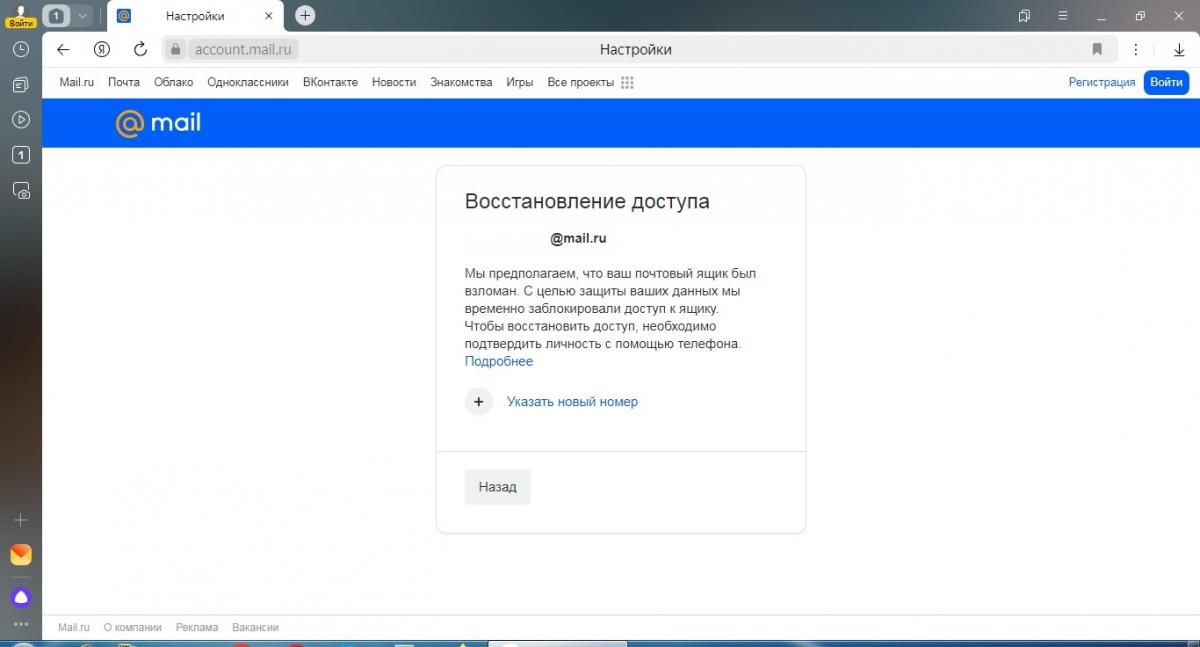
Task: Open History from the browser sidebar clock icon
Action: 21,49
